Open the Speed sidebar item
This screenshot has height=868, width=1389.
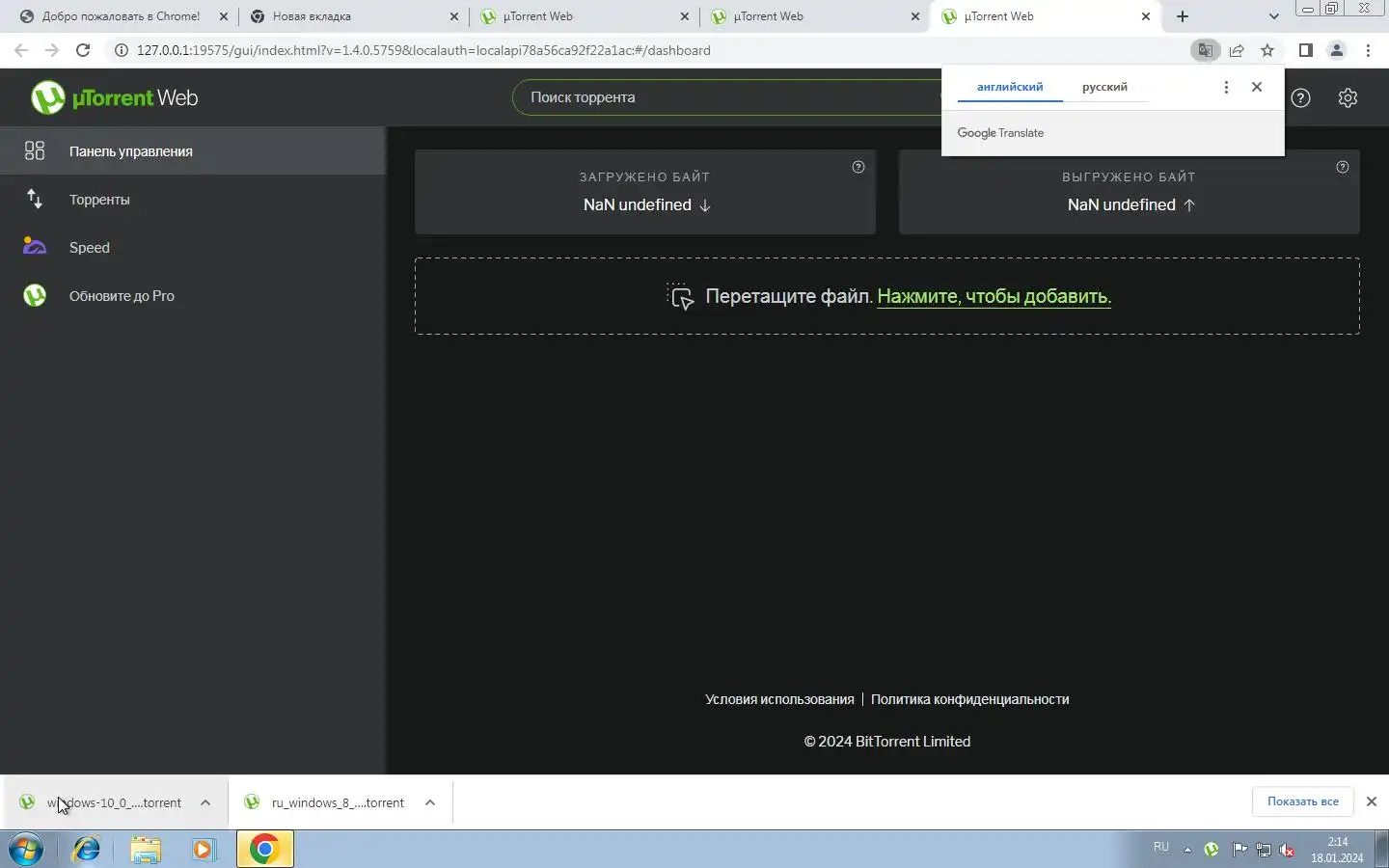pyautogui.click(x=193, y=247)
